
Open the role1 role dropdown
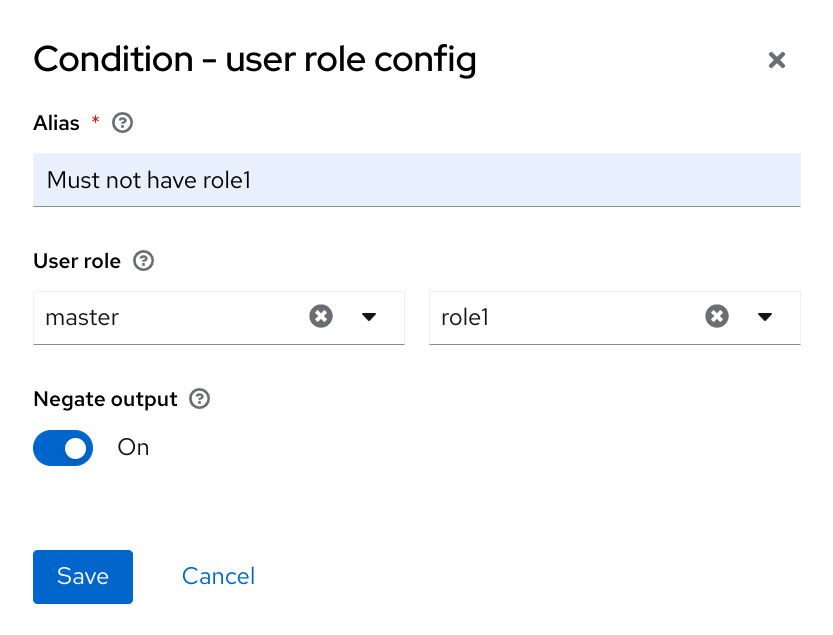coord(765,315)
